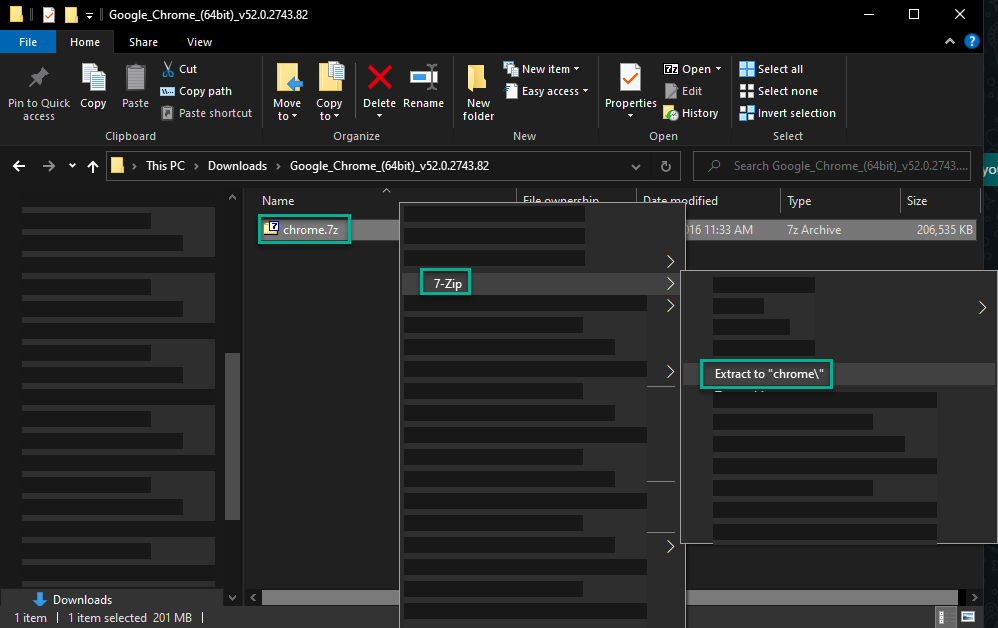Refresh the current folder view
Screen dimensions: 998x628
(666, 166)
